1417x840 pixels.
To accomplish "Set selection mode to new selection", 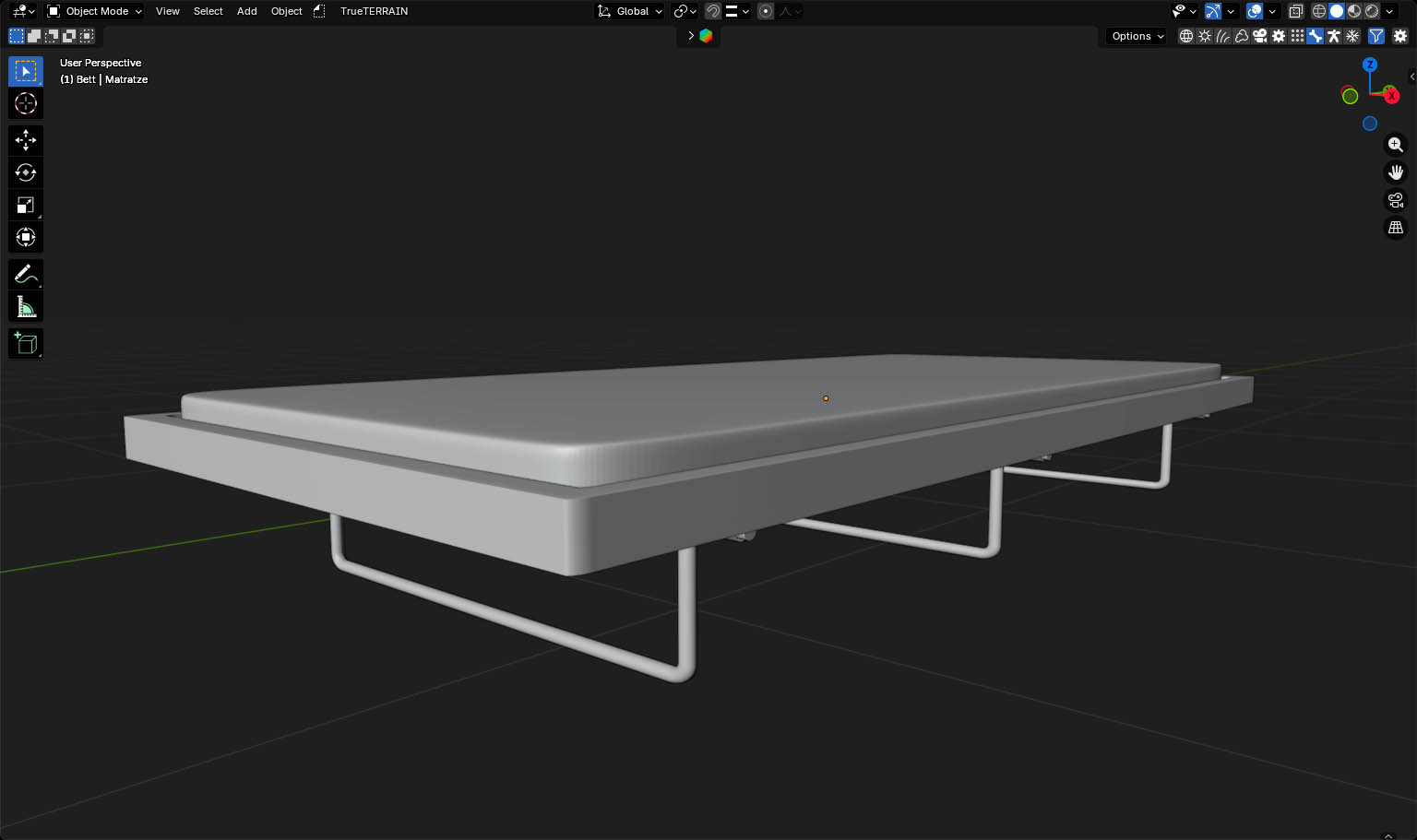I will (x=17, y=36).
